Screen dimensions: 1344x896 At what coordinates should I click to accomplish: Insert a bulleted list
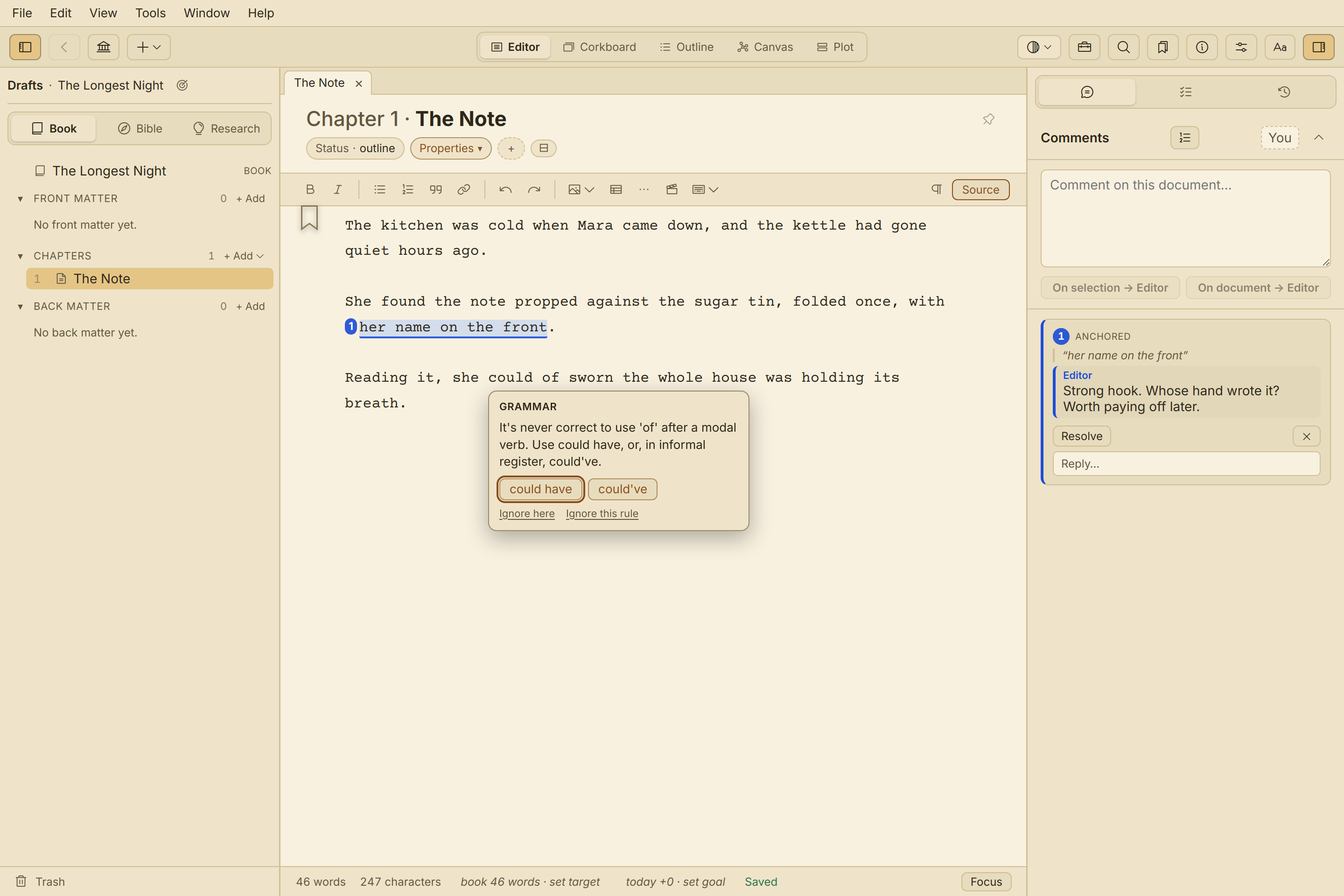tap(379, 190)
